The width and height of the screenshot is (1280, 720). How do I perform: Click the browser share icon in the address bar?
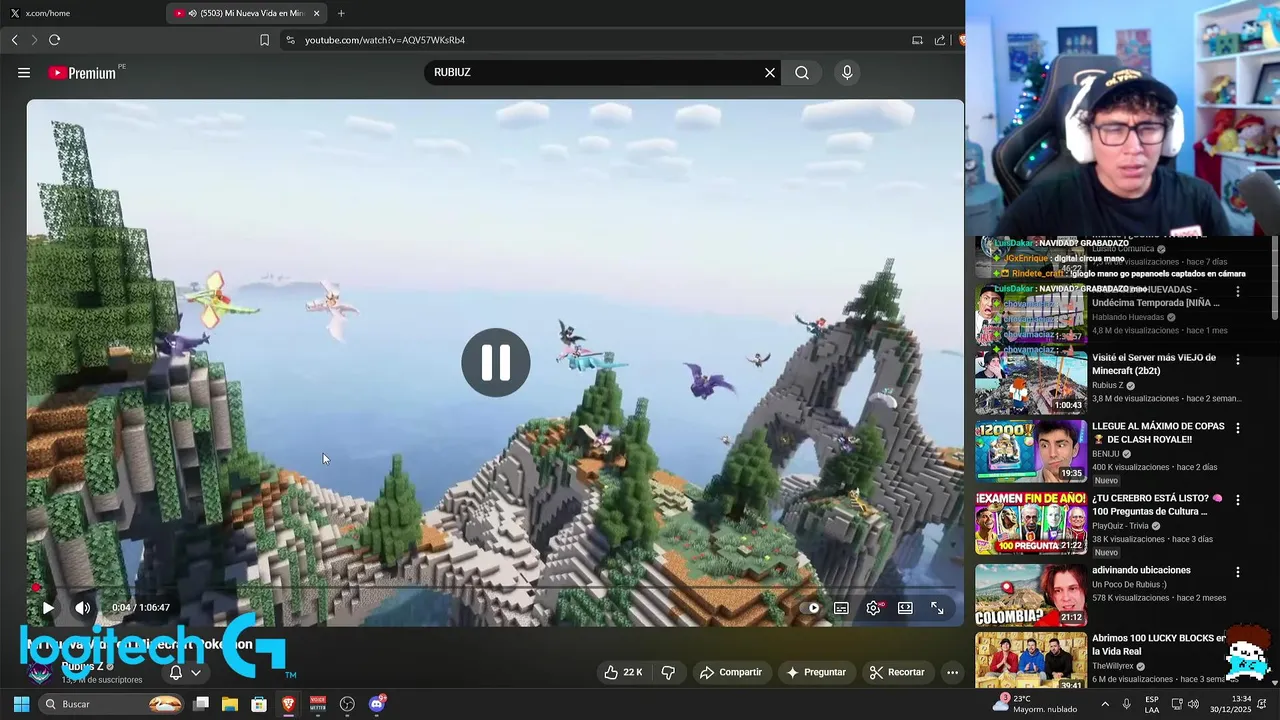940,40
